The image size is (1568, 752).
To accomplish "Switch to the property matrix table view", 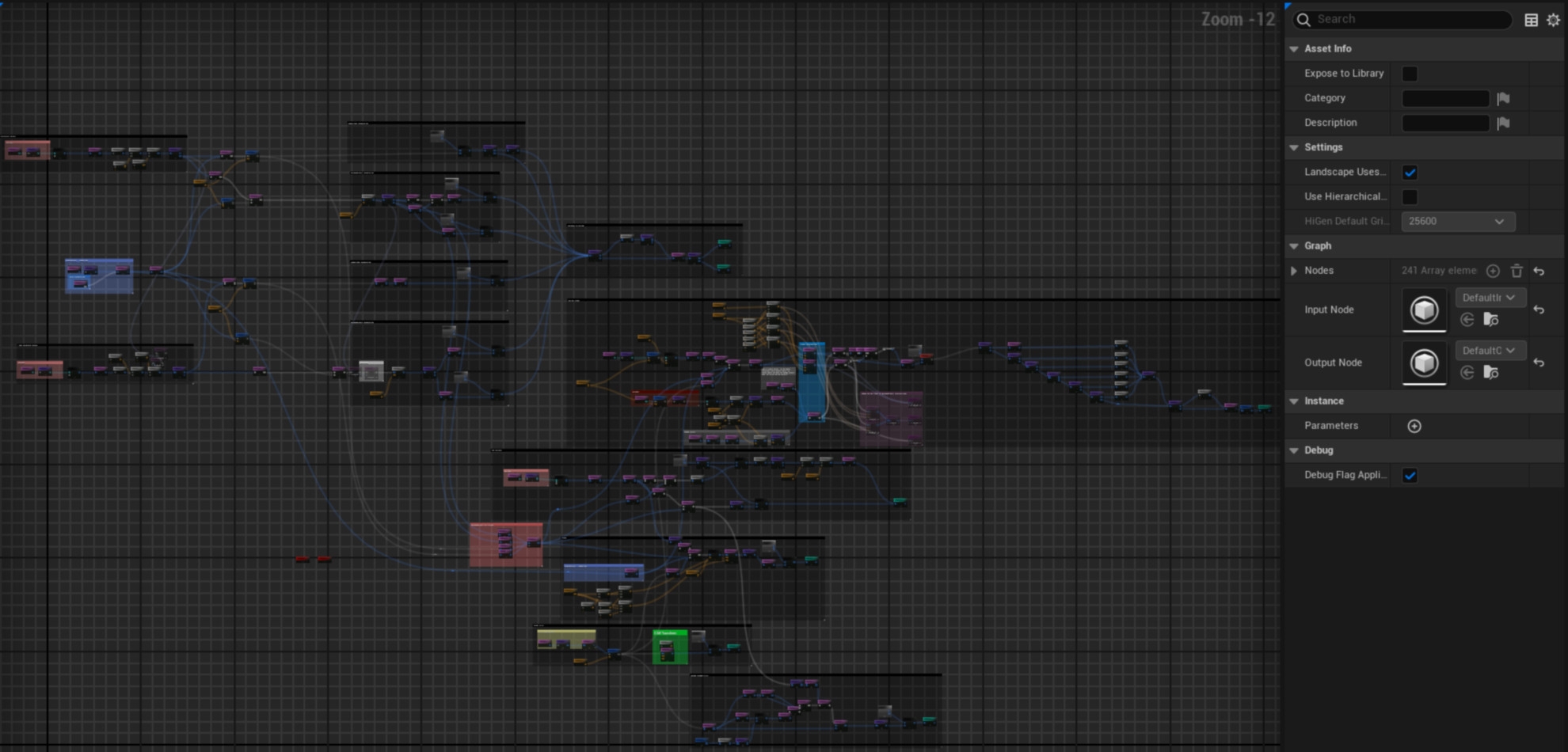I will (x=1531, y=20).
